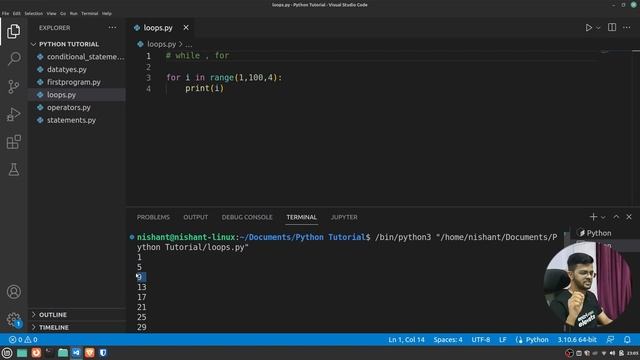Run the Python file with play button
This screenshot has width=640, height=360.
(588, 28)
